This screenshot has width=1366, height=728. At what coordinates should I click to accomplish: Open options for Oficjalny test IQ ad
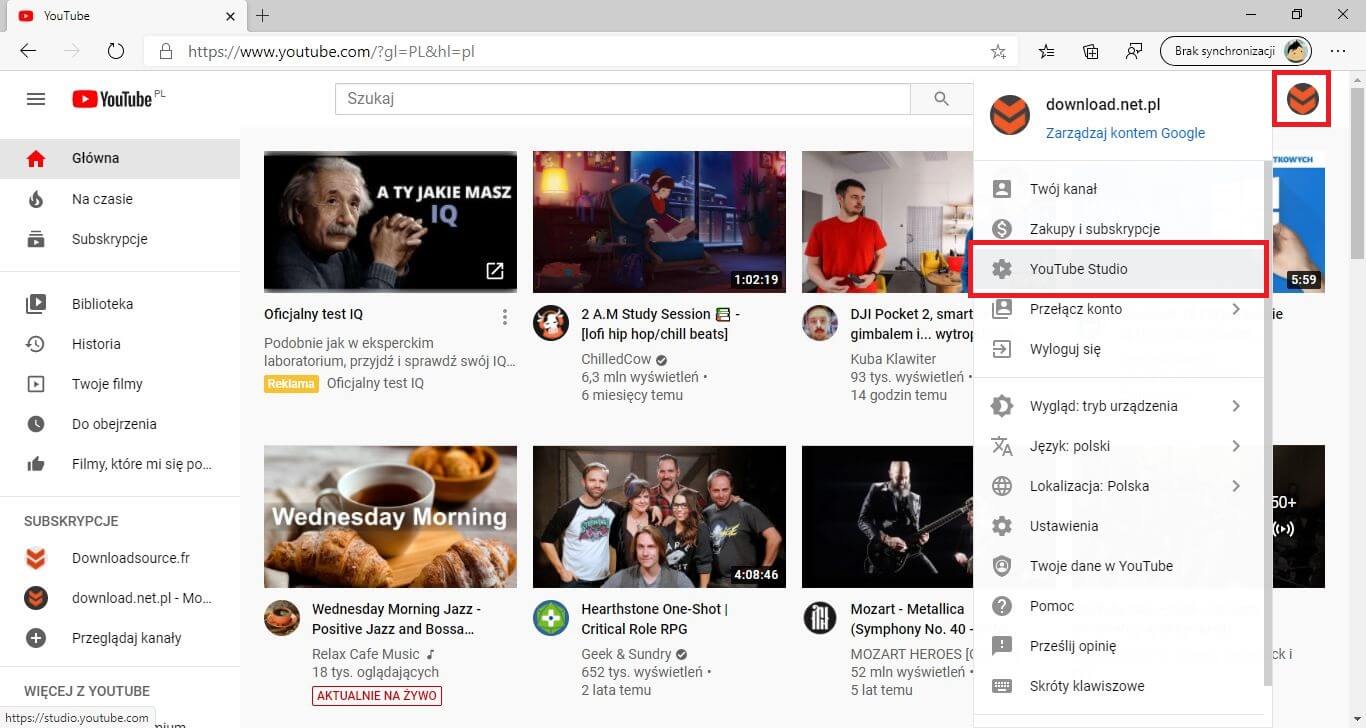point(505,317)
